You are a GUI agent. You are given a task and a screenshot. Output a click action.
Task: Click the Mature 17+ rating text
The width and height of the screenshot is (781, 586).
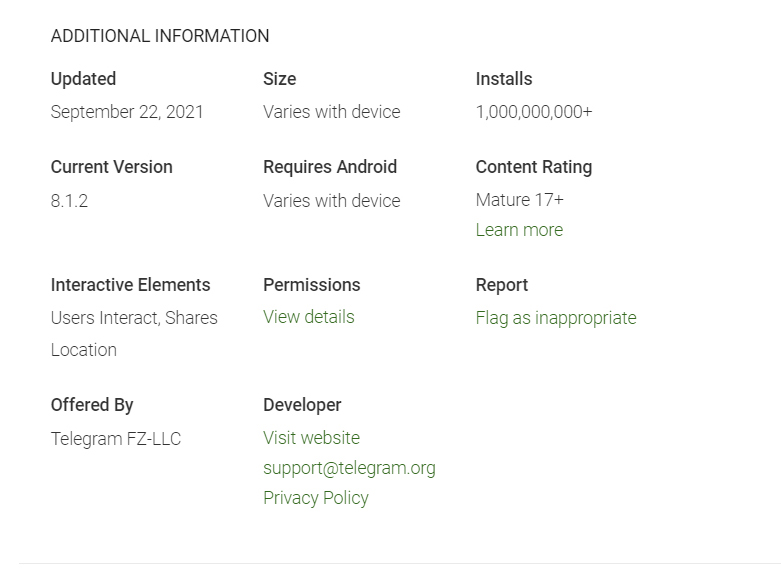[519, 200]
